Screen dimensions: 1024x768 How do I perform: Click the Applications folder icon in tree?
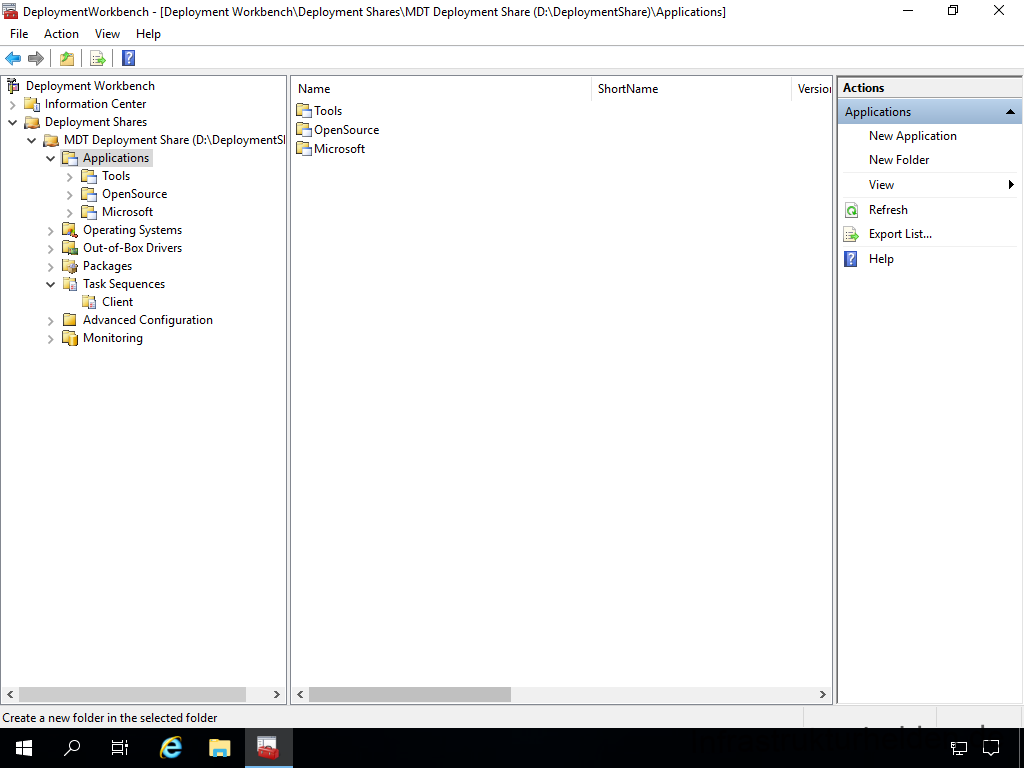pyautogui.click(x=70, y=158)
